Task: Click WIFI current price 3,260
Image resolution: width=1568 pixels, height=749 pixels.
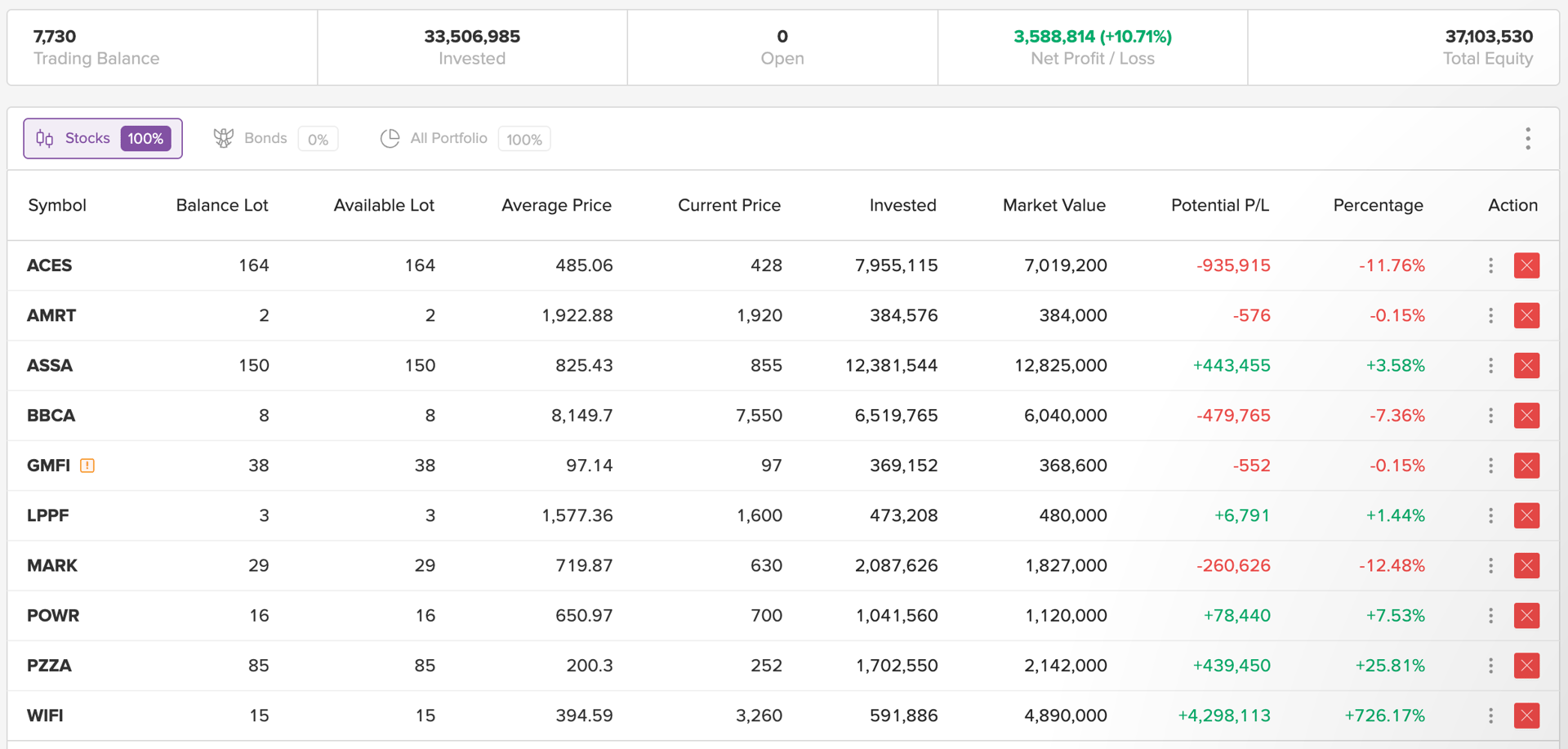Action: (759, 716)
